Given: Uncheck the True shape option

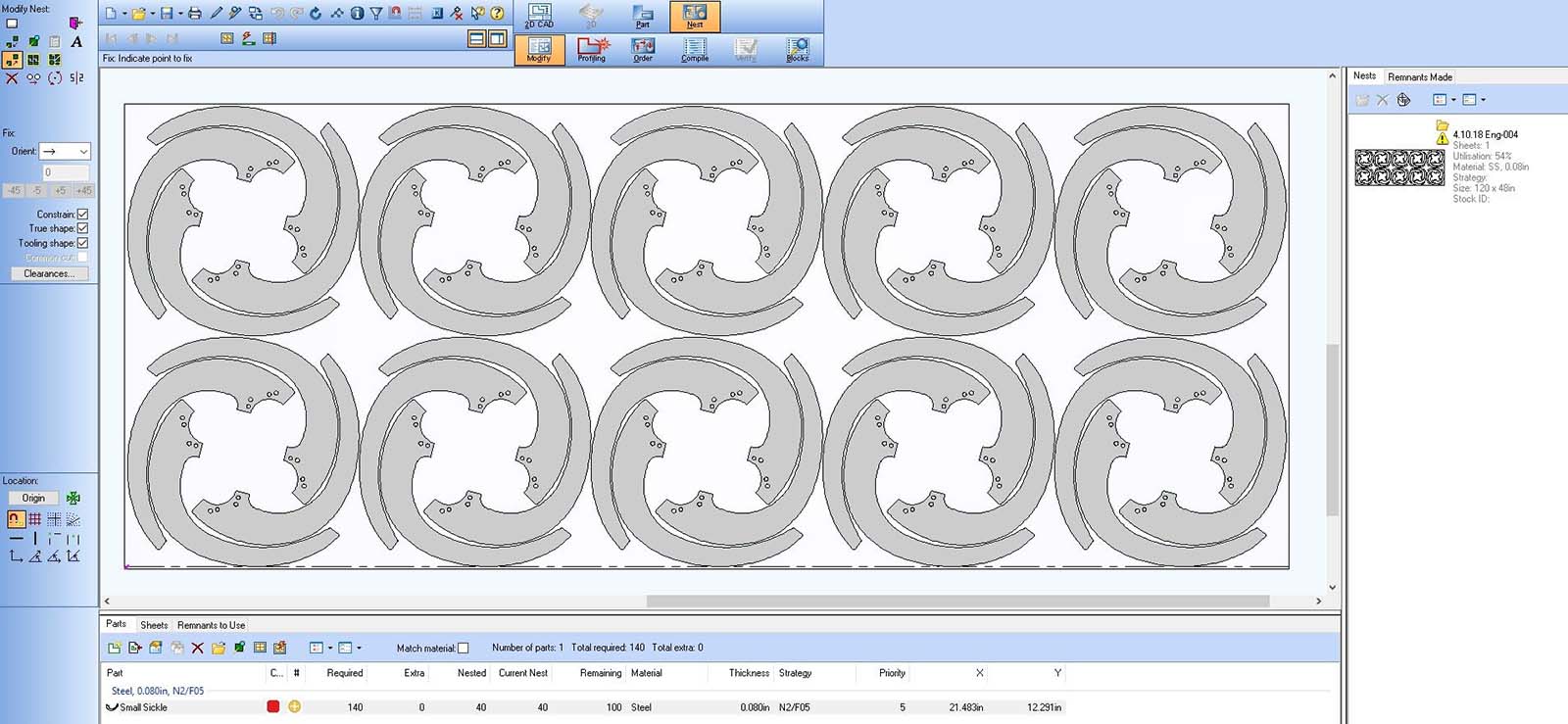Looking at the screenshot, I should coord(82,228).
